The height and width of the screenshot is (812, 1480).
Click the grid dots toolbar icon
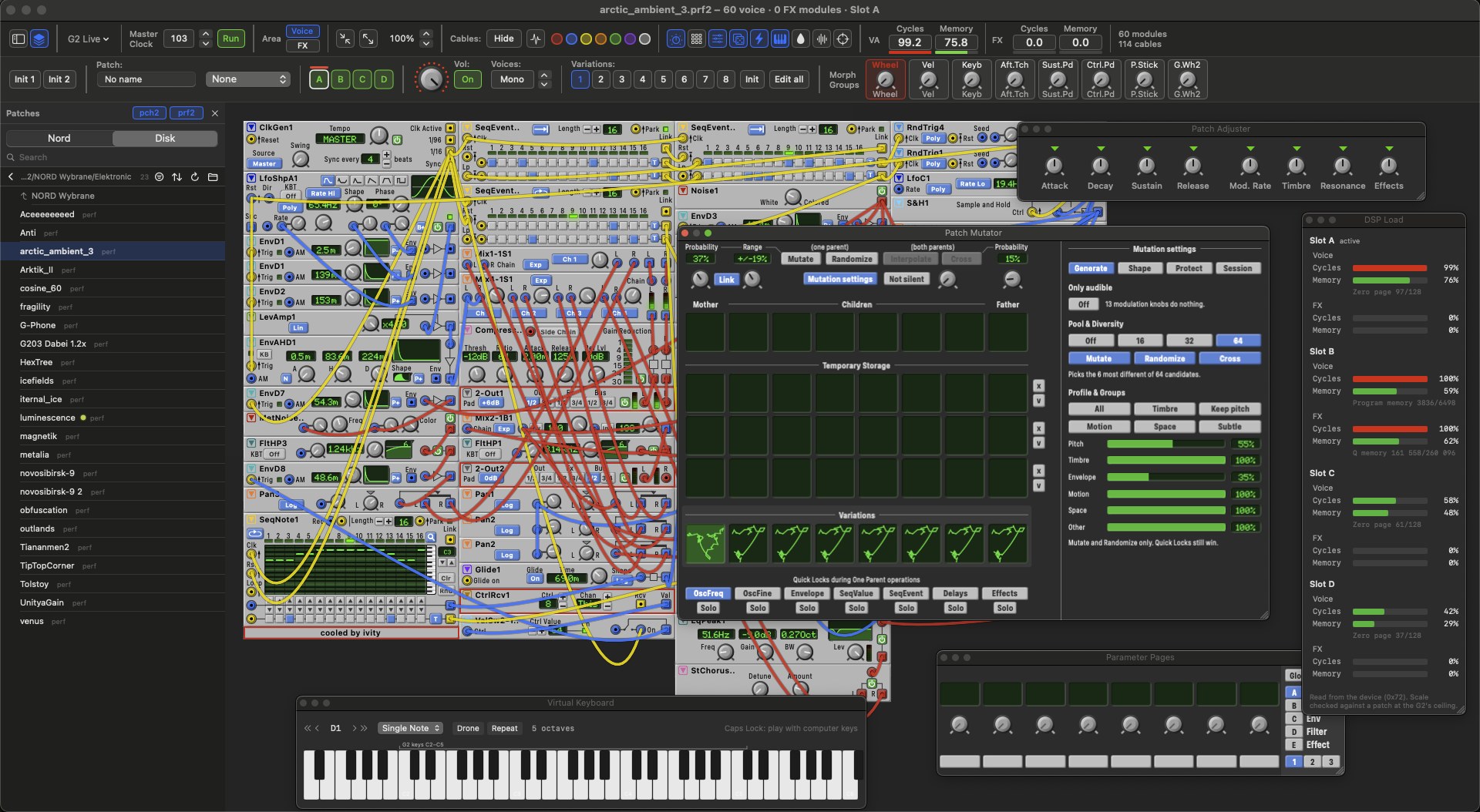tap(697, 39)
